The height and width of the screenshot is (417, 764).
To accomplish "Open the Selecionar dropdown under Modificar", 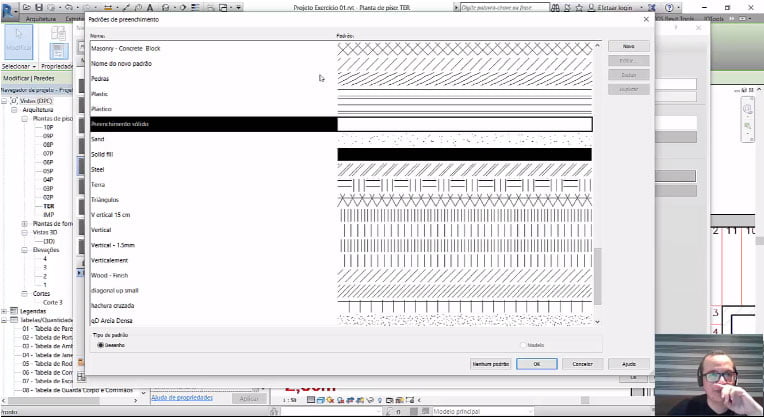I will [19, 66].
